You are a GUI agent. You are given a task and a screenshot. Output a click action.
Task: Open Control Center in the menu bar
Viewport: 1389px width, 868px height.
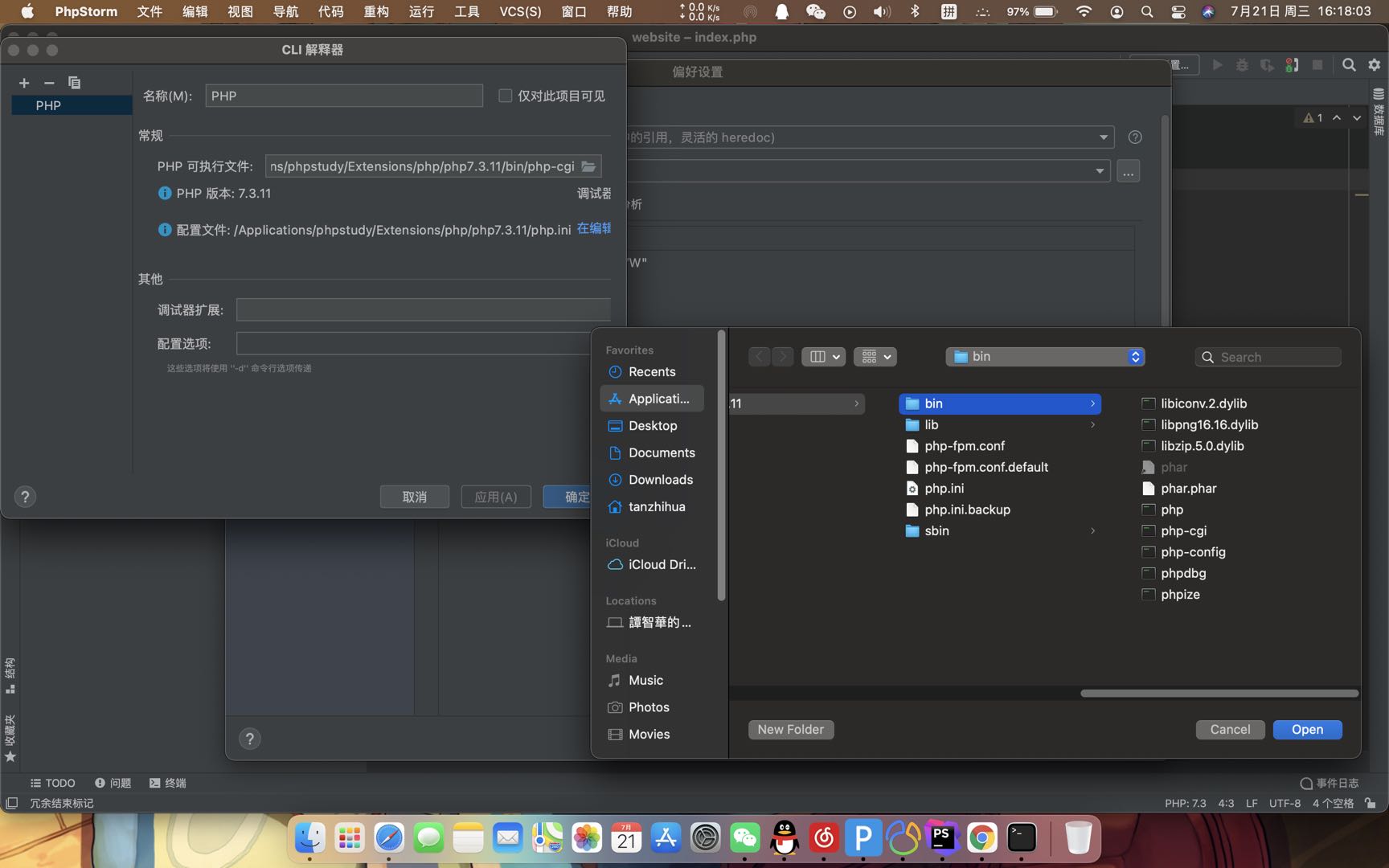1178,12
